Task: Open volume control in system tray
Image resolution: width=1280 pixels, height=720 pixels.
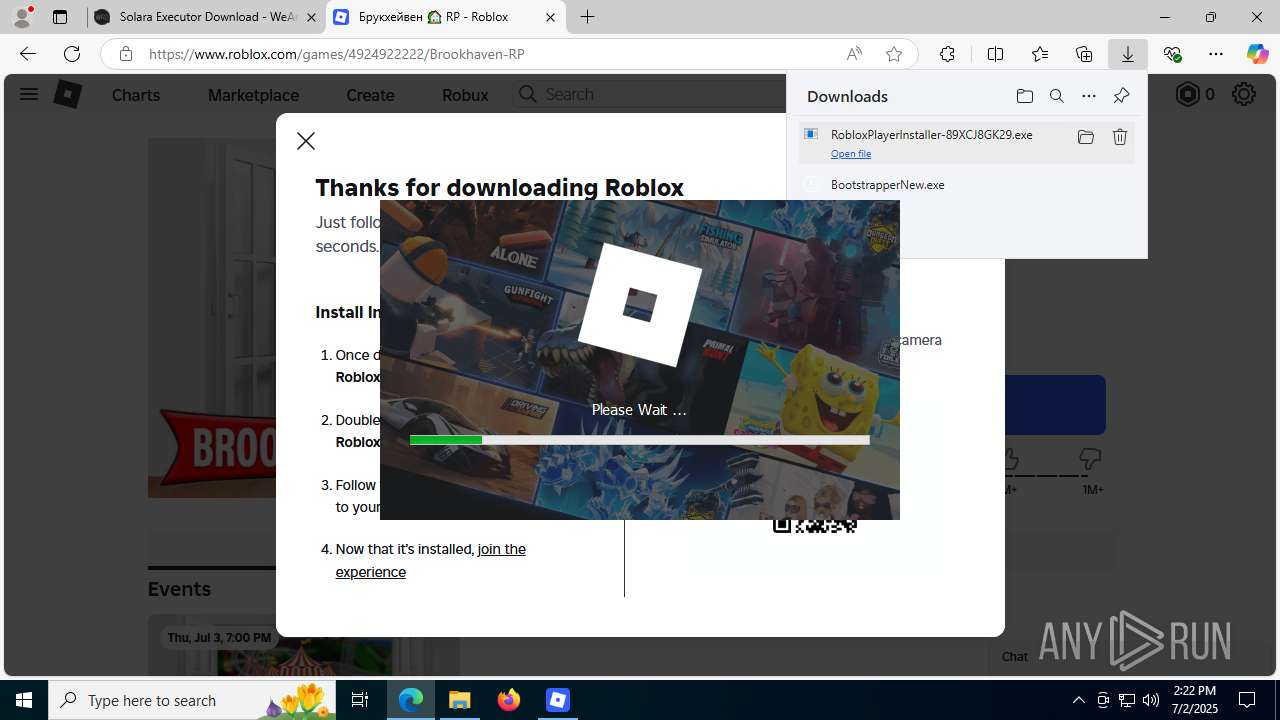Action: pyautogui.click(x=1151, y=700)
